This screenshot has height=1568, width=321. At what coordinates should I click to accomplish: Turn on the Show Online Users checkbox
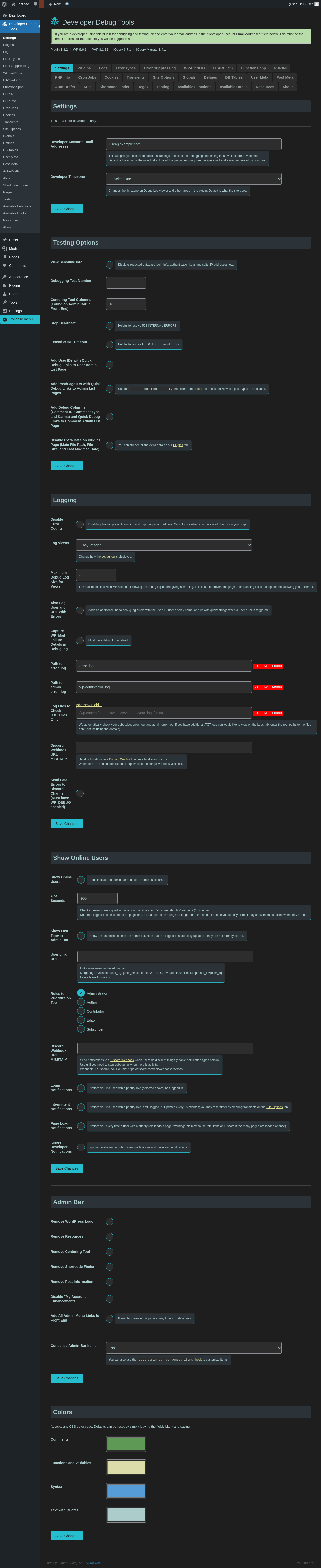tap(81, 880)
